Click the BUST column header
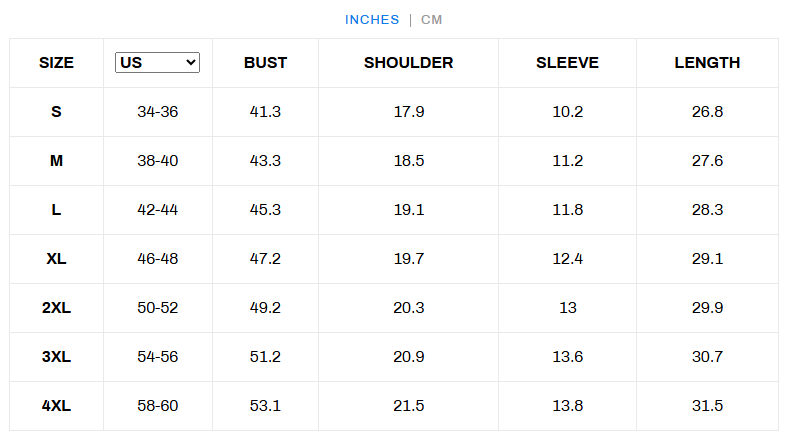The height and width of the screenshot is (440, 787). [266, 63]
